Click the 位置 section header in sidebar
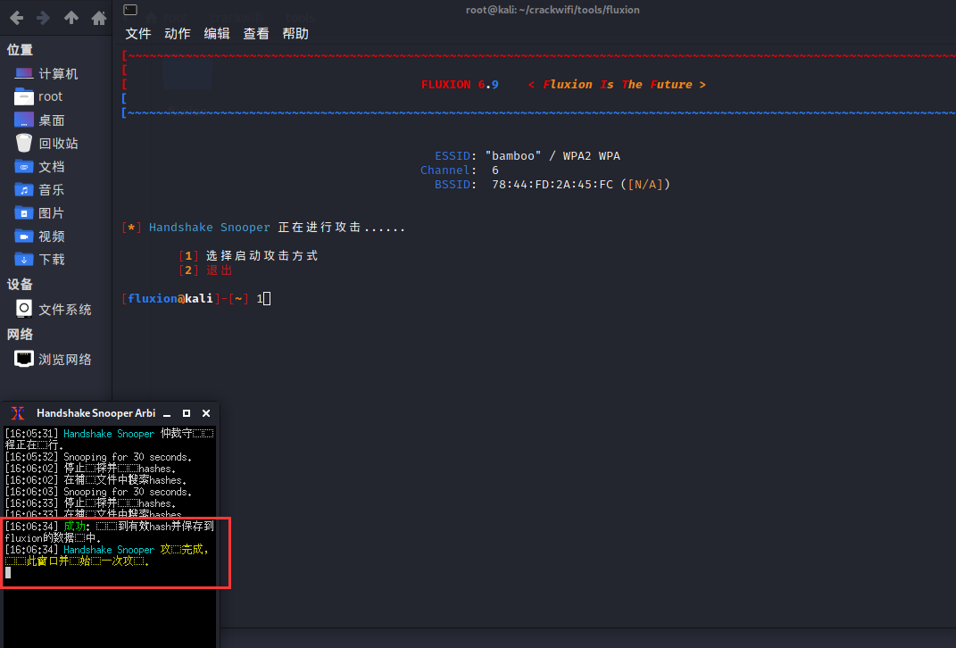 tap(20, 50)
